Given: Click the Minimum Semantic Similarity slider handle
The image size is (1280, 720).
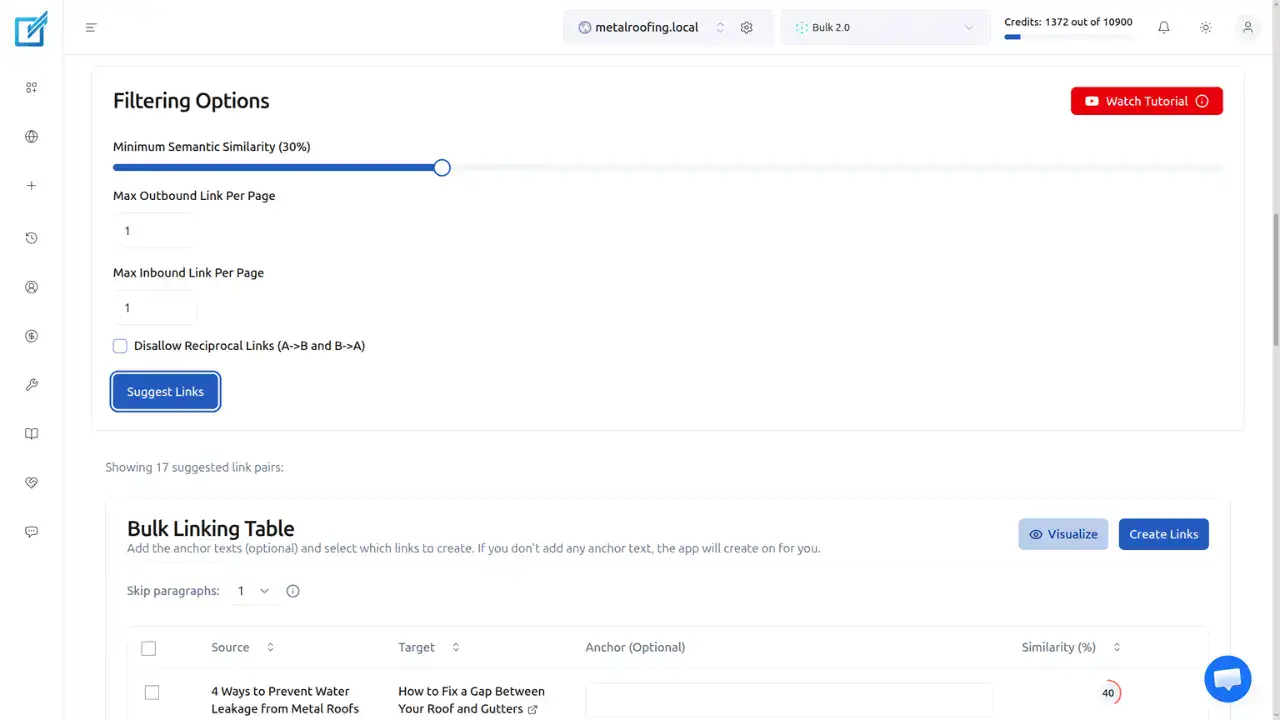Looking at the screenshot, I should pos(442,168).
